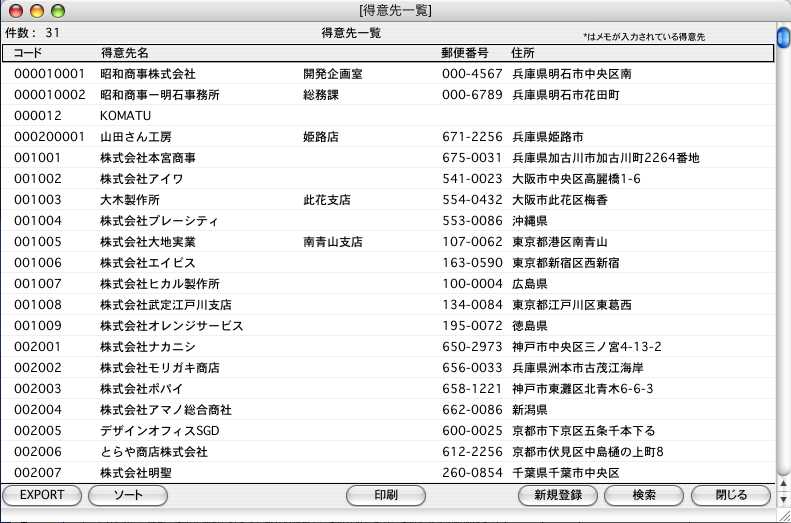Image resolution: width=791 pixels, height=523 pixels.
Task: Click the 検索 search button
Action: (644, 495)
